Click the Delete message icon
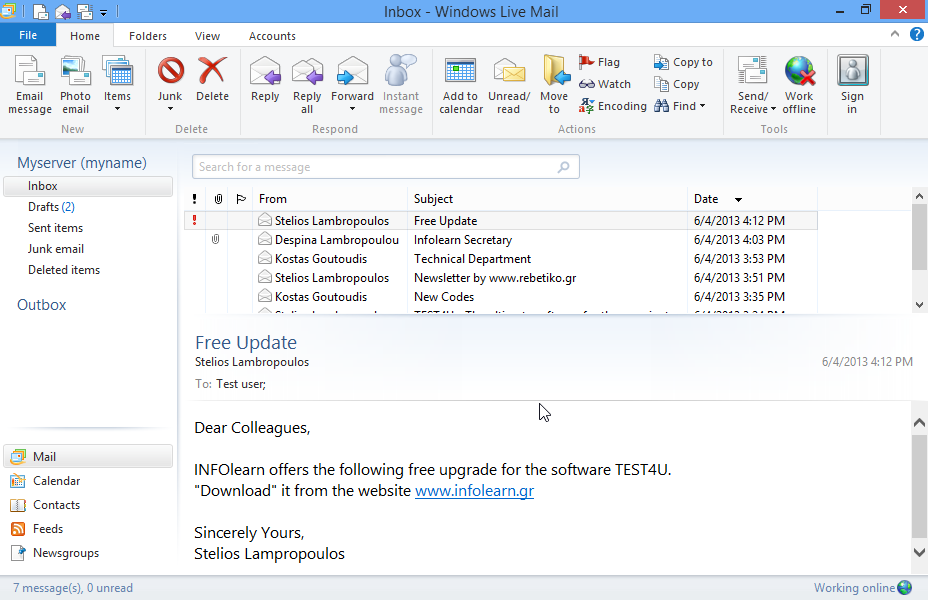The image size is (928, 600). 212,79
